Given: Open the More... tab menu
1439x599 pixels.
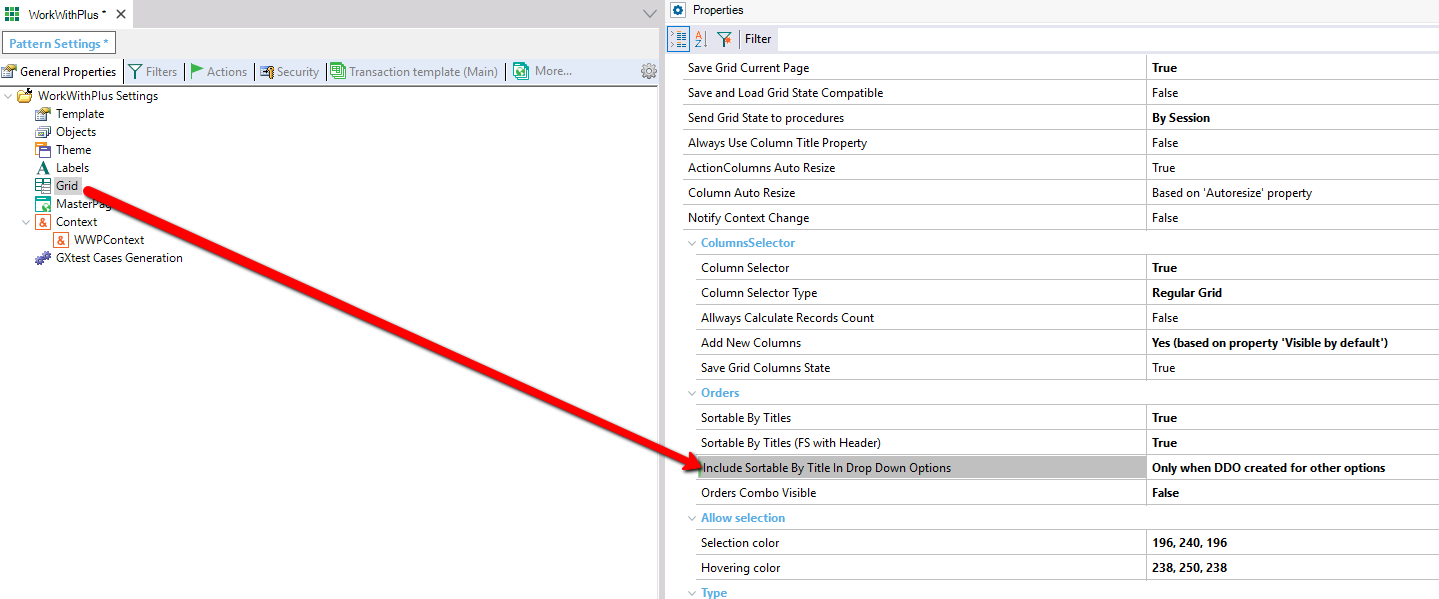Looking at the screenshot, I should [x=543, y=71].
